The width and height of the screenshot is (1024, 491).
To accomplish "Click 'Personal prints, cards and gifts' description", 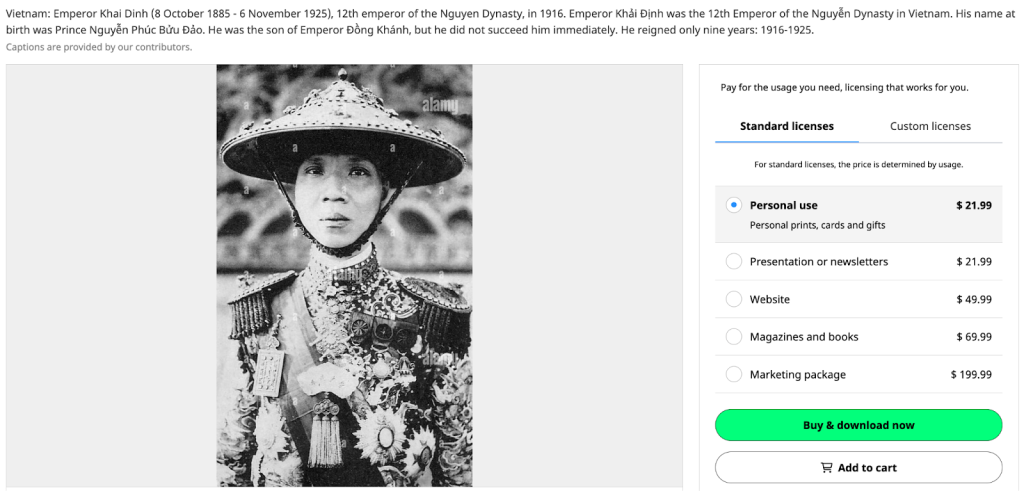I will tap(817, 225).
